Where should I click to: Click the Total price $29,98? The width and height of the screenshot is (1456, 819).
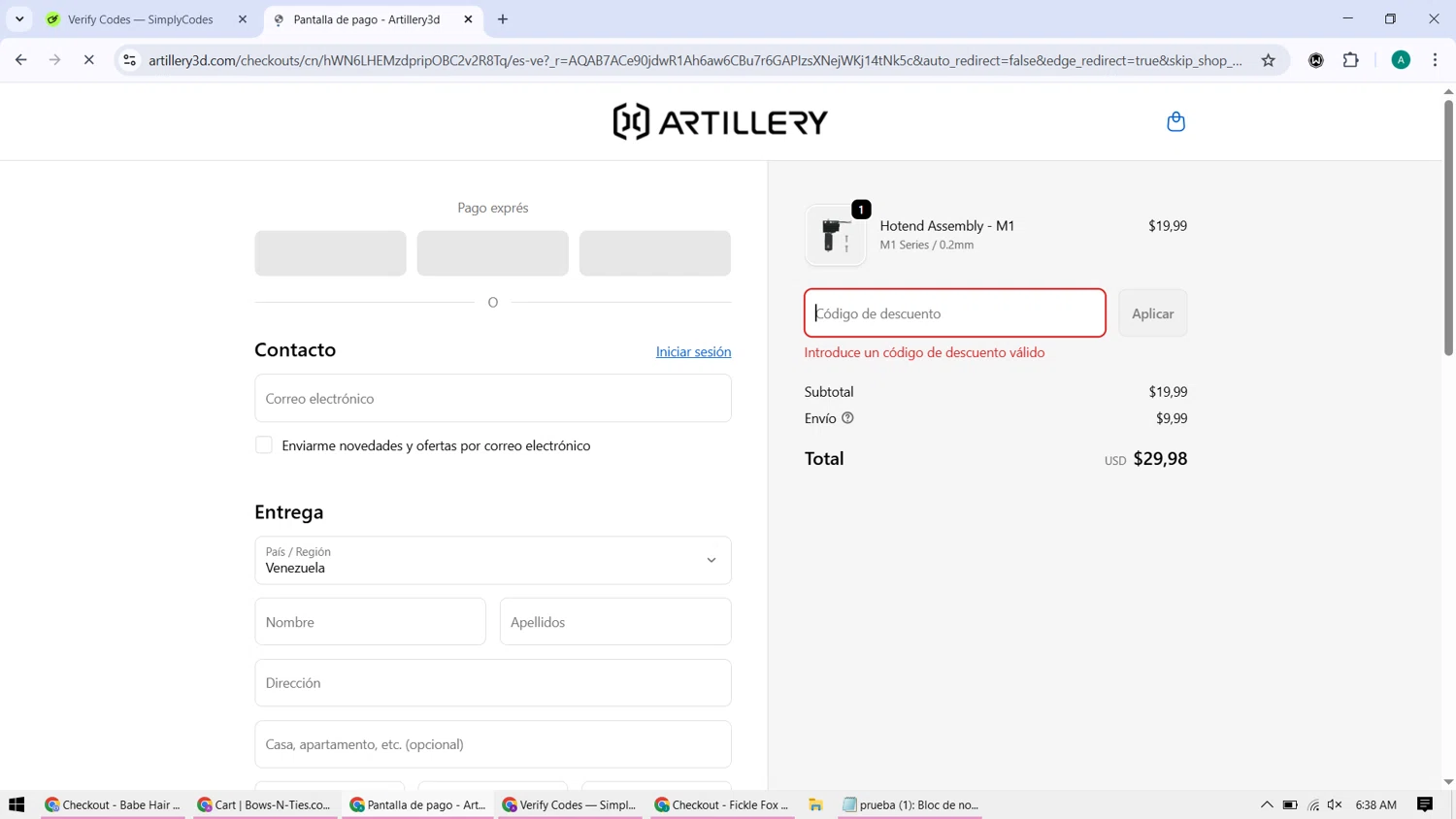(x=1160, y=459)
